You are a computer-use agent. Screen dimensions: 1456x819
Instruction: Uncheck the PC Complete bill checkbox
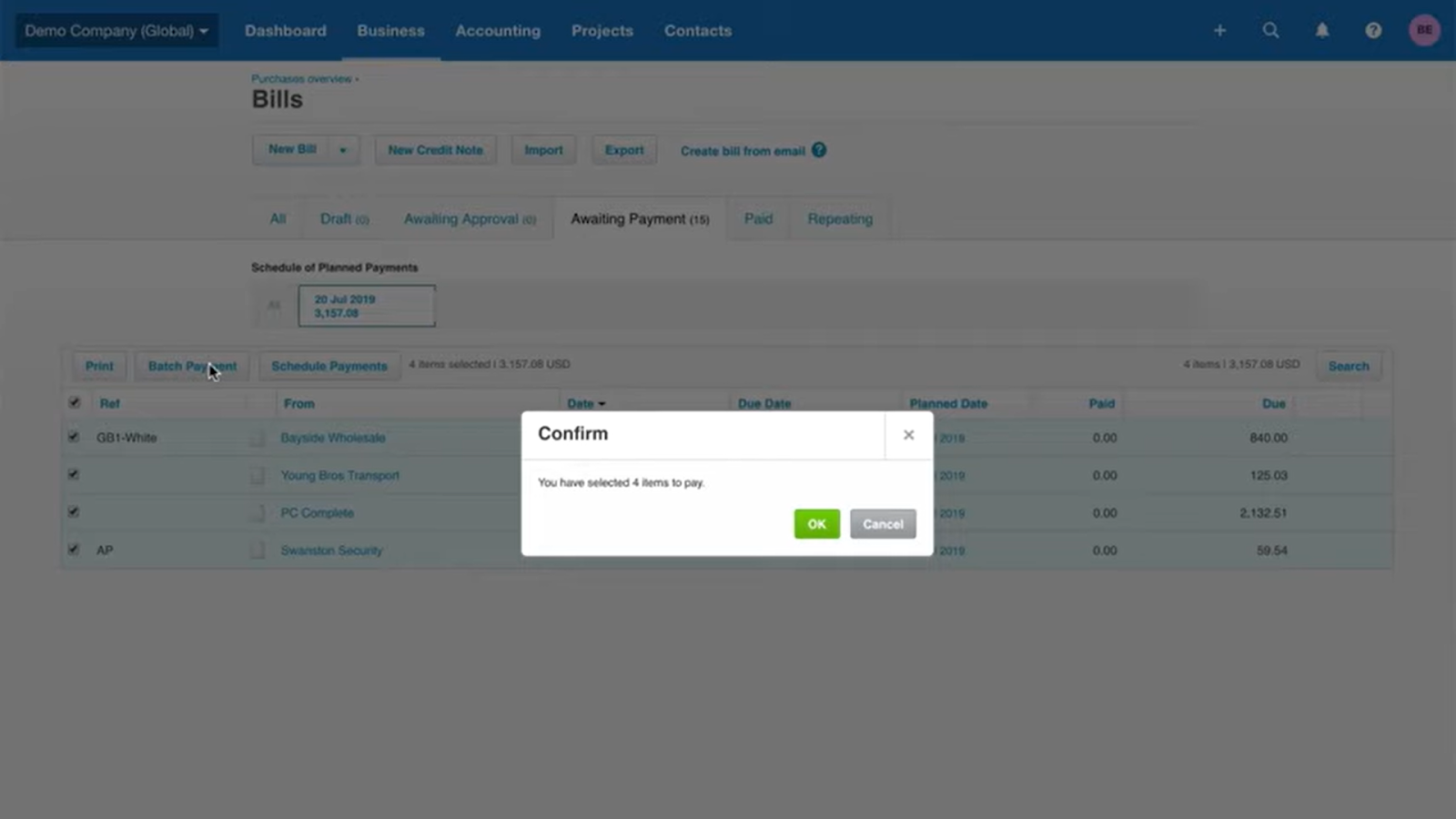[x=74, y=511]
